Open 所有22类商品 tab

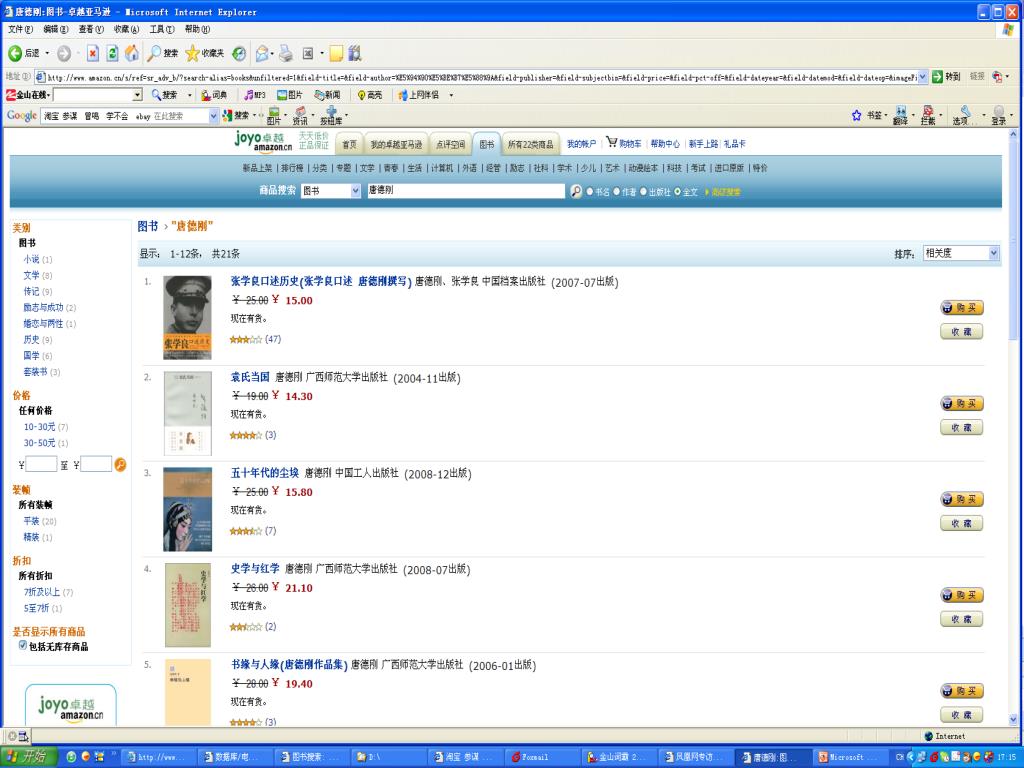[530, 144]
